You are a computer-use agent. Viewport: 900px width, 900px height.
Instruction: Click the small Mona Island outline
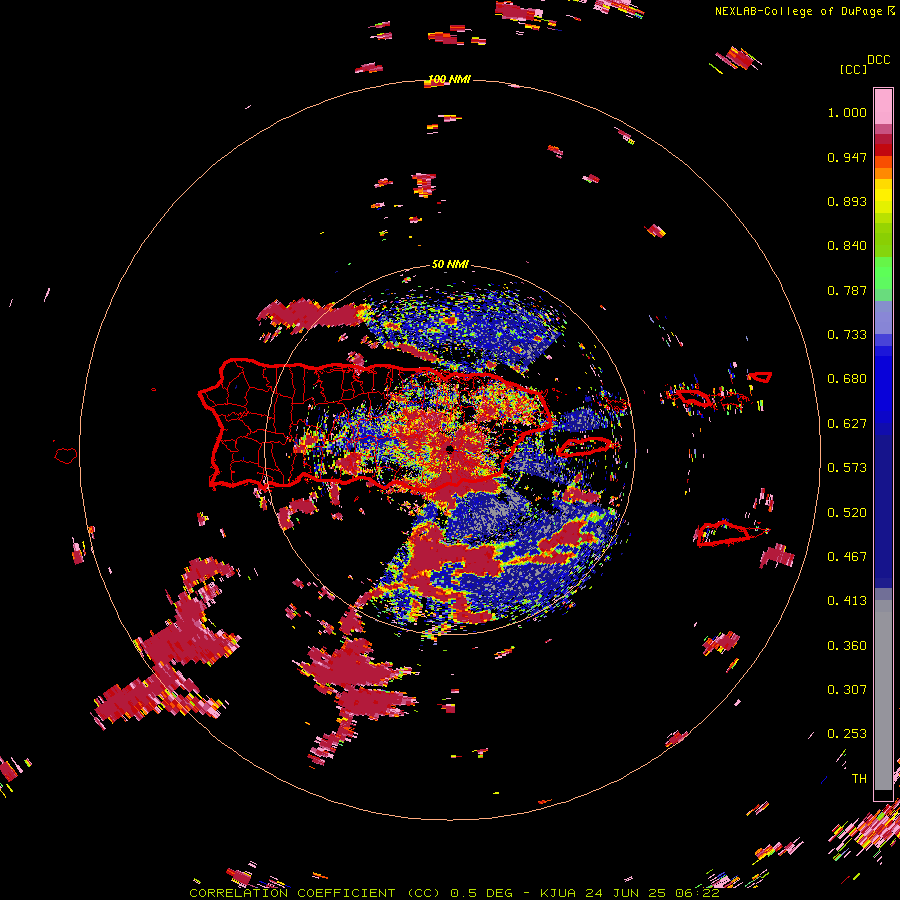(66, 456)
